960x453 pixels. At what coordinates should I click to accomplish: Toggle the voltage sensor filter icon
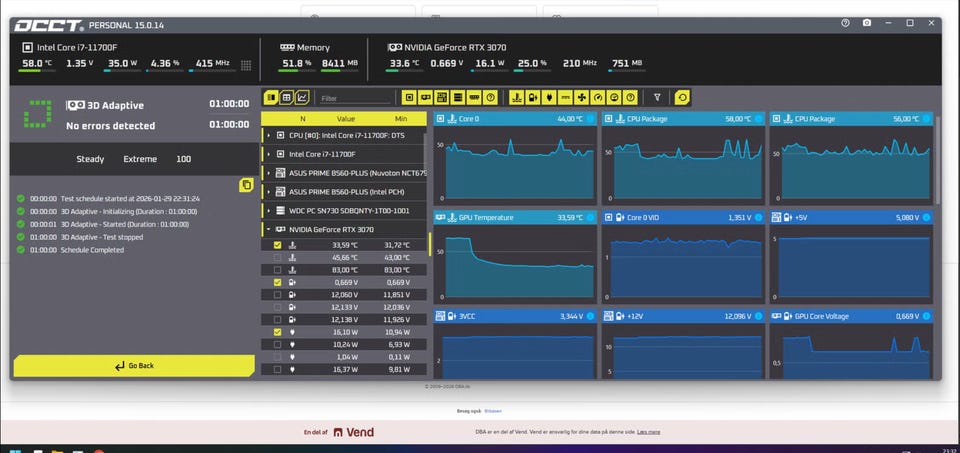pos(533,97)
